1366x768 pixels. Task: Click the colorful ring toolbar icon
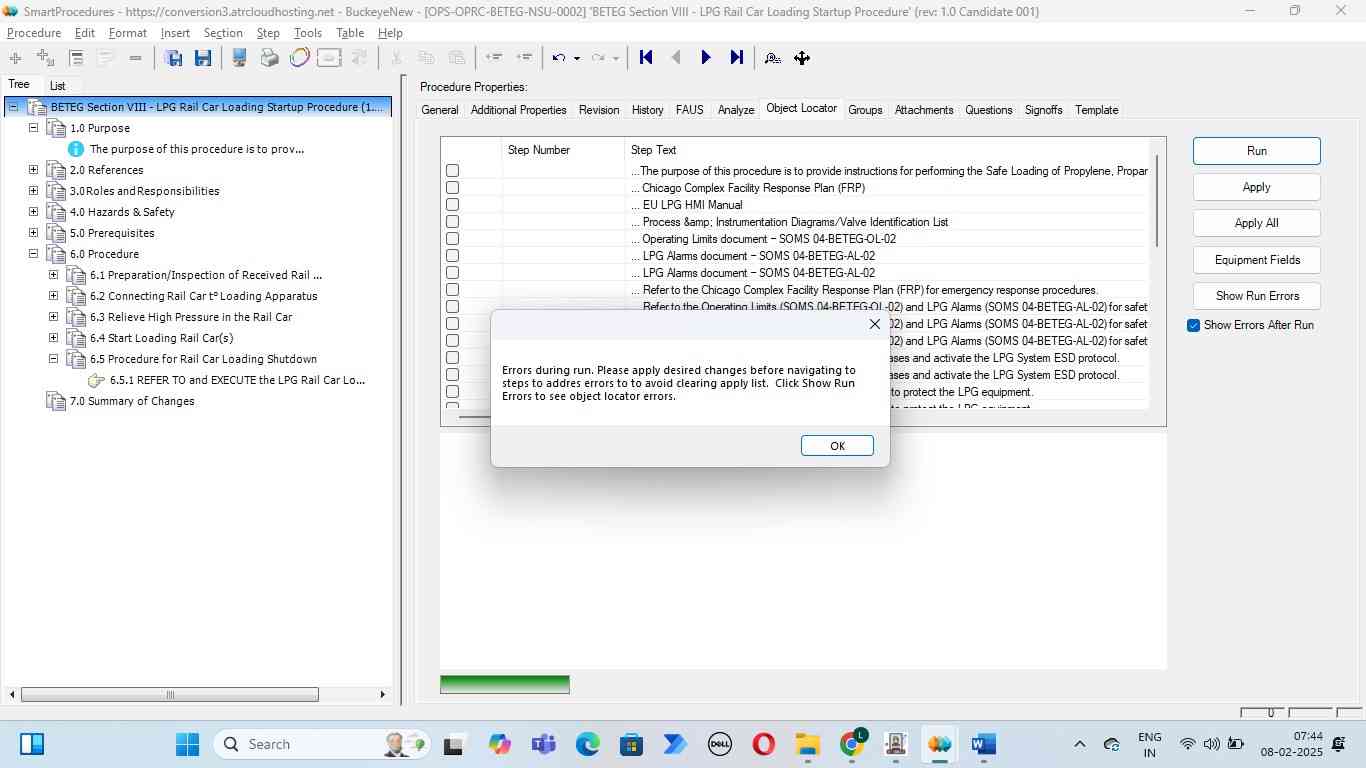[x=299, y=58]
